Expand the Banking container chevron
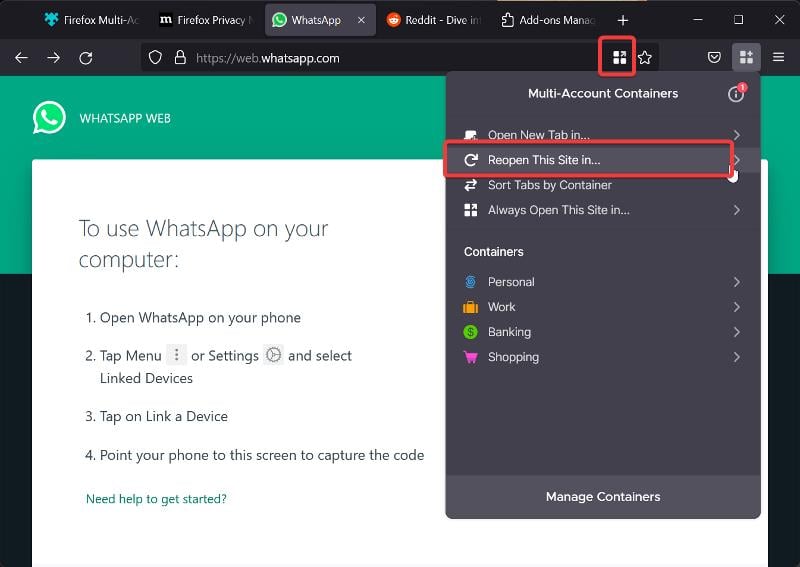This screenshot has width=800, height=567. click(x=736, y=332)
